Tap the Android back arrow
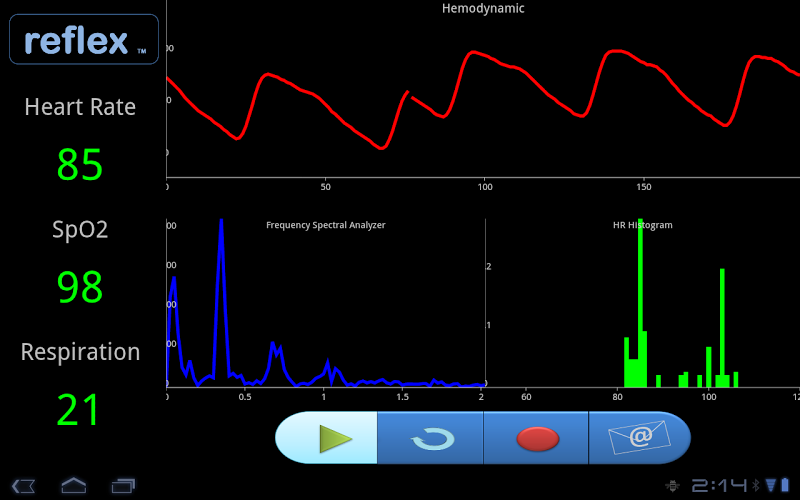Screen dimensions: 800x500 23,485
